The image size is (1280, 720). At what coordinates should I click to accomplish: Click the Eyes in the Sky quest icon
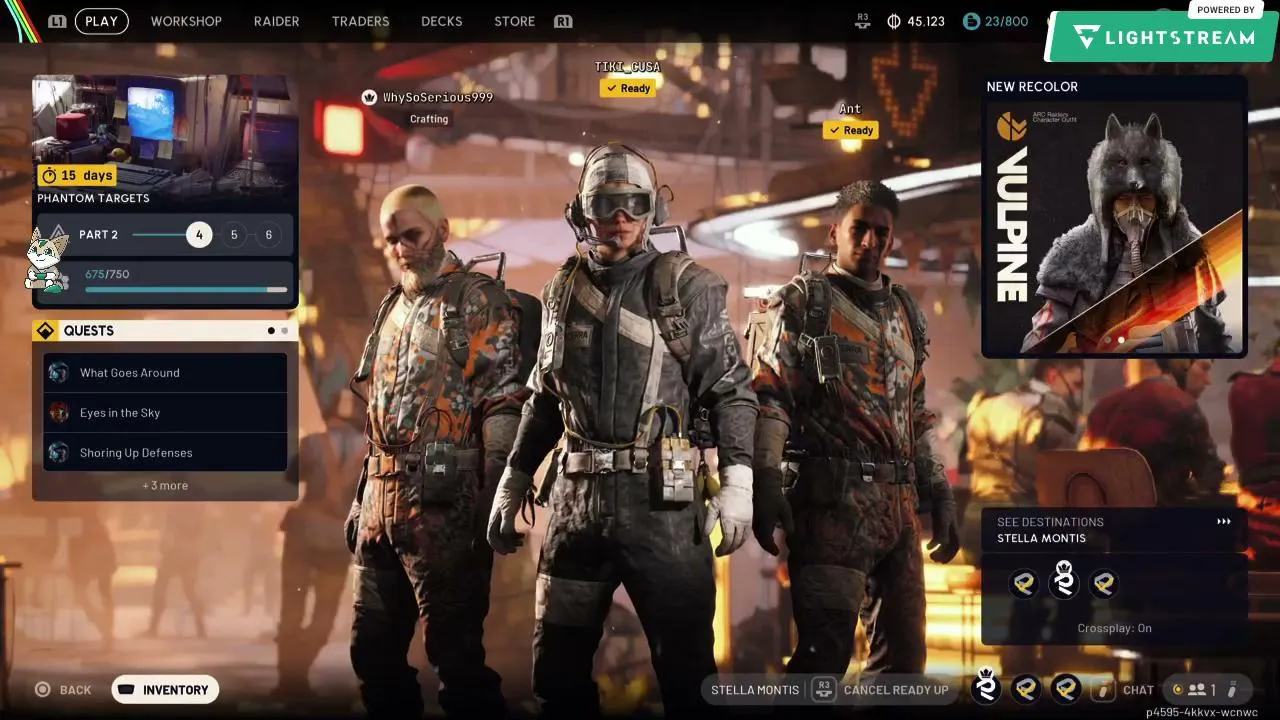point(59,413)
